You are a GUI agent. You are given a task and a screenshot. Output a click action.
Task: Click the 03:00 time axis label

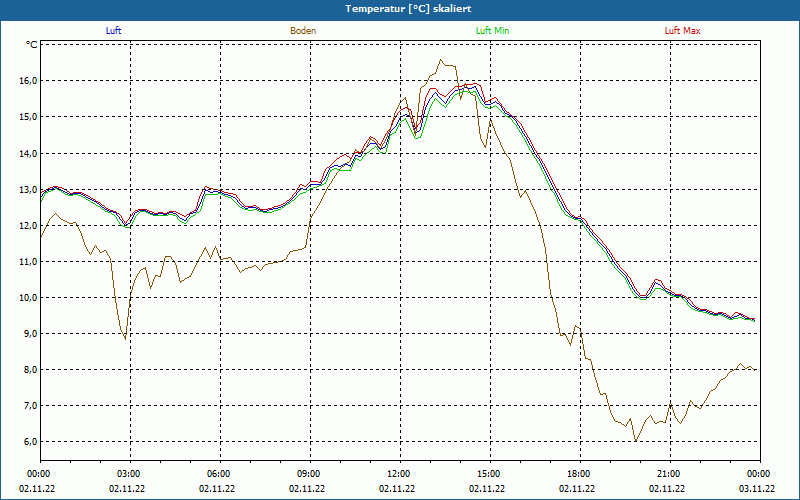tap(129, 474)
